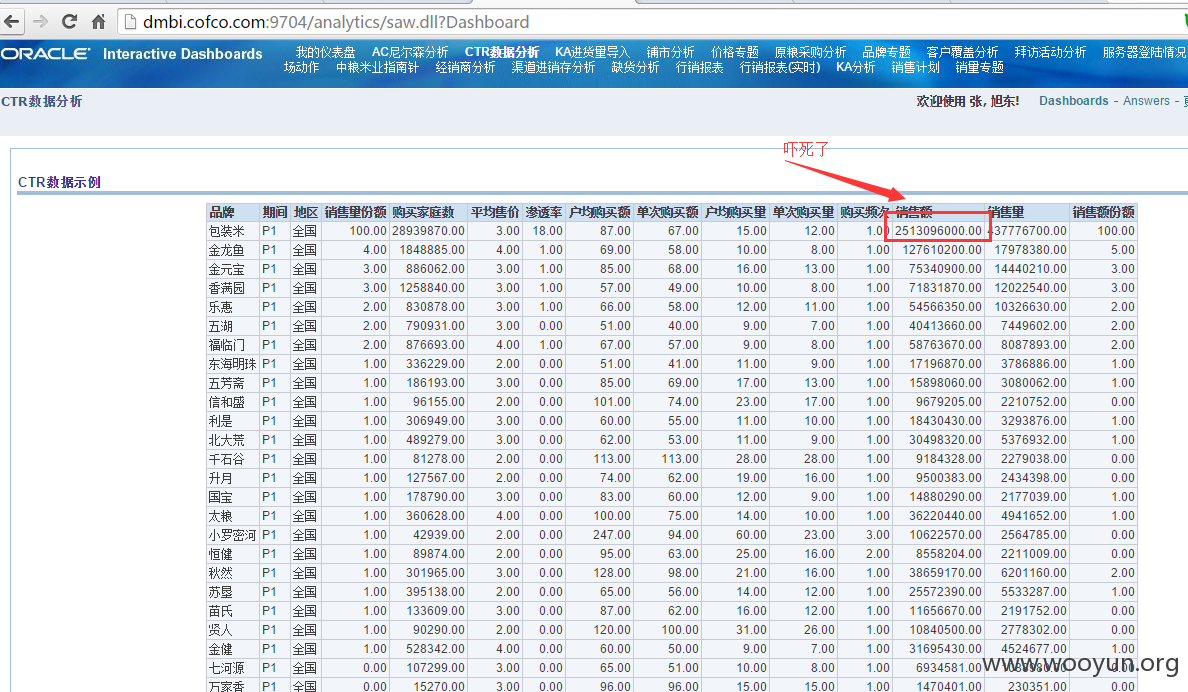Select the CTR数据分析 tab
This screenshot has width=1188, height=692.
[x=502, y=52]
